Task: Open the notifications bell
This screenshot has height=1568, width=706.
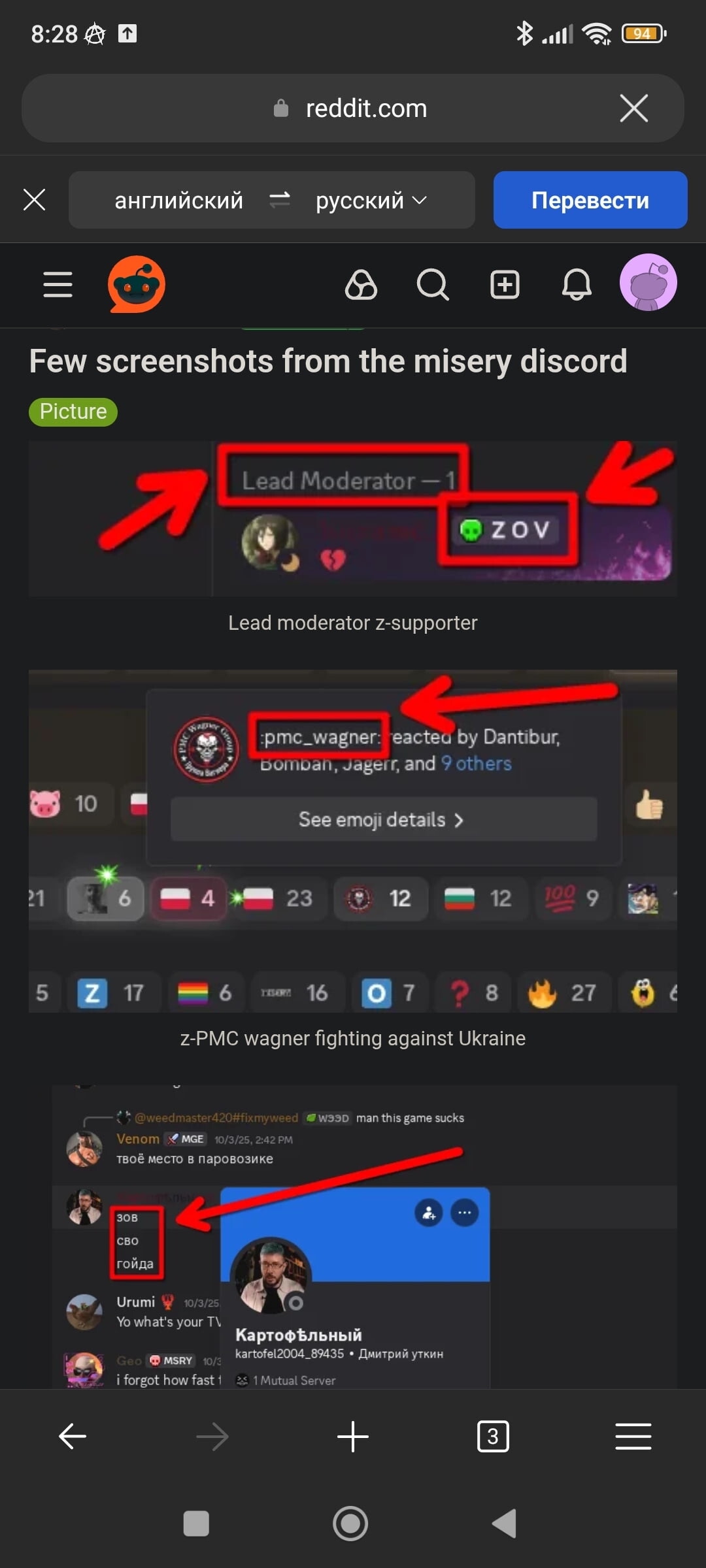Action: 577,285
